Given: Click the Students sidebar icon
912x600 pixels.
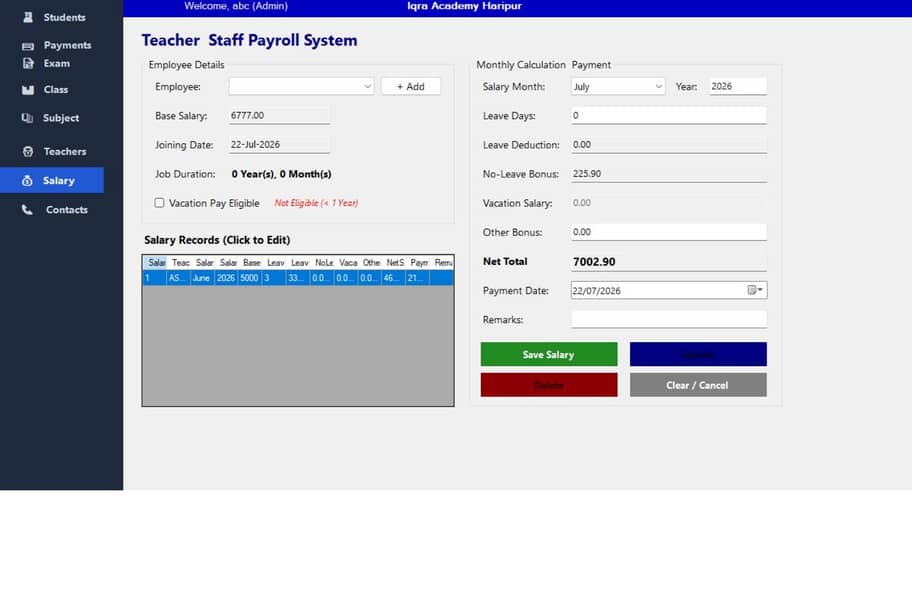Looking at the screenshot, I should [27, 17].
